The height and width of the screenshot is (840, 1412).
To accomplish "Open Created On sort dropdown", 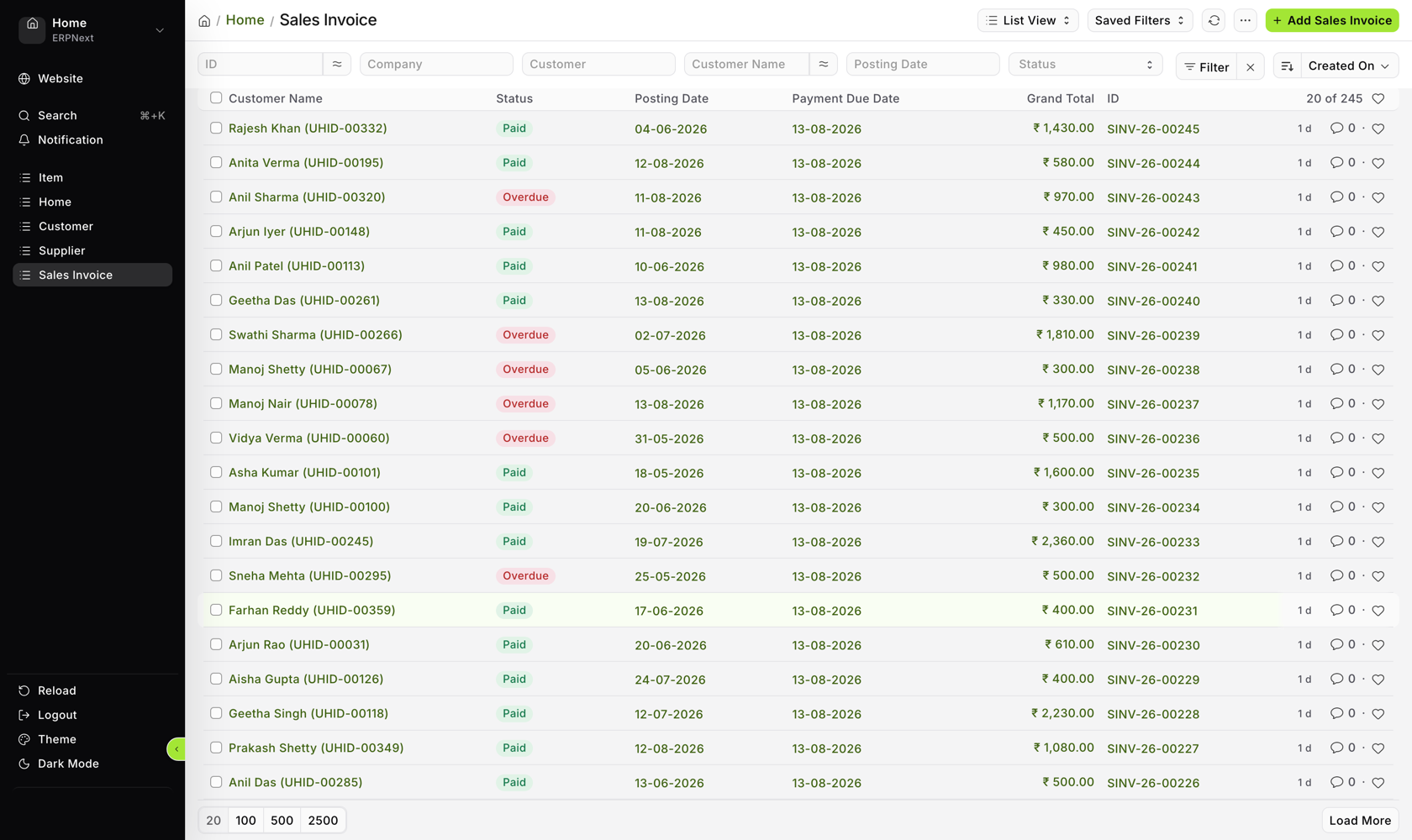I will pyautogui.click(x=1349, y=66).
